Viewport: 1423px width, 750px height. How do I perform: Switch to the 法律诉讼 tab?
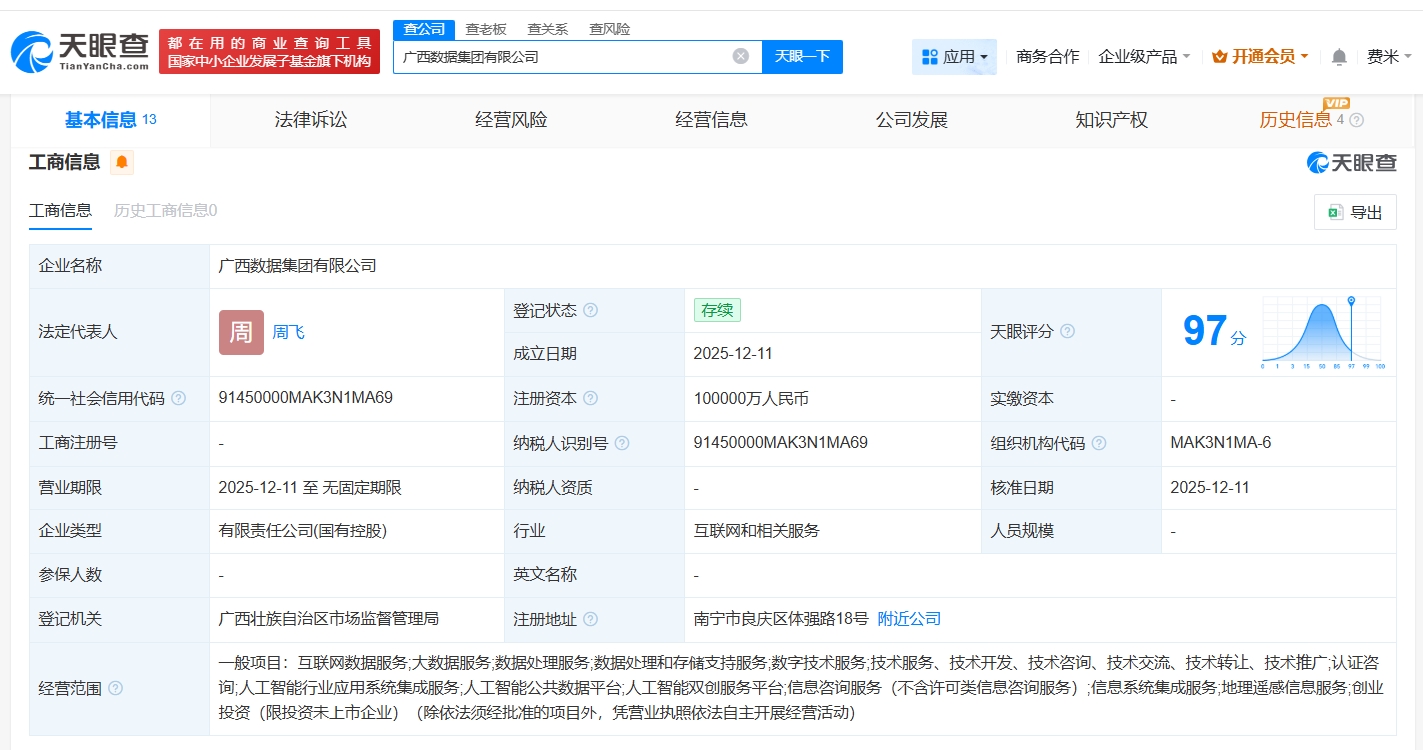[311, 120]
